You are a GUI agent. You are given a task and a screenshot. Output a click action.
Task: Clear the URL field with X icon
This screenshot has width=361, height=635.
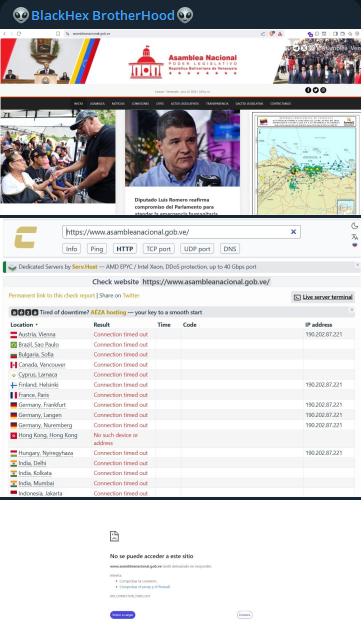pos(293,232)
